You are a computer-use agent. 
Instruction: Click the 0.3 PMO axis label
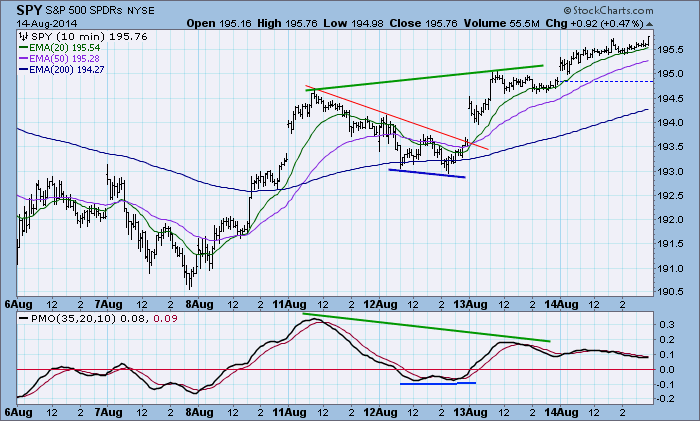click(667, 325)
